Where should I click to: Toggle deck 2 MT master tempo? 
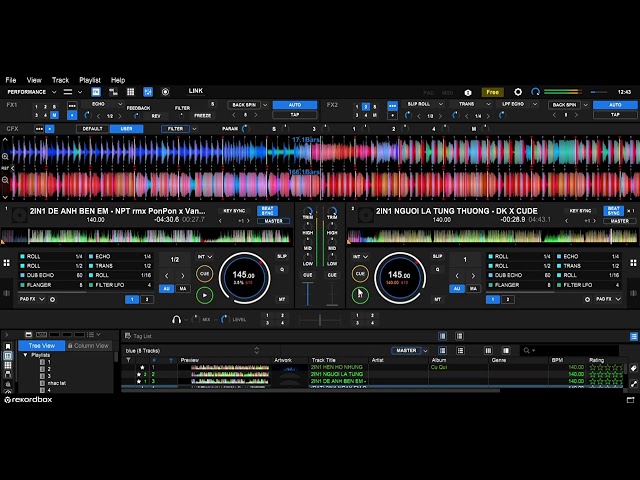coord(438,299)
